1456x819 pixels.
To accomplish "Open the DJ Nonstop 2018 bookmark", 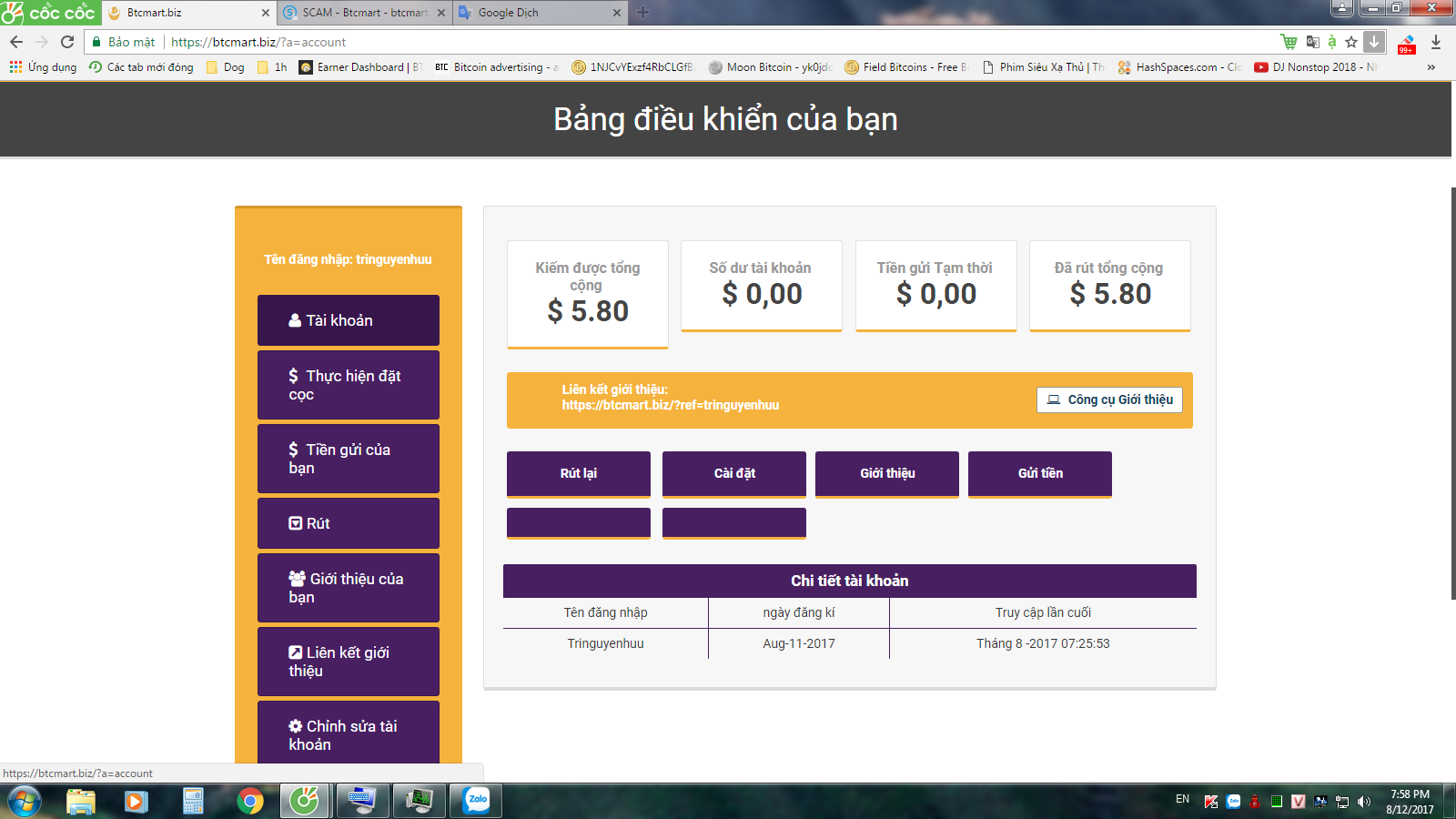I will pyautogui.click(x=1316, y=67).
